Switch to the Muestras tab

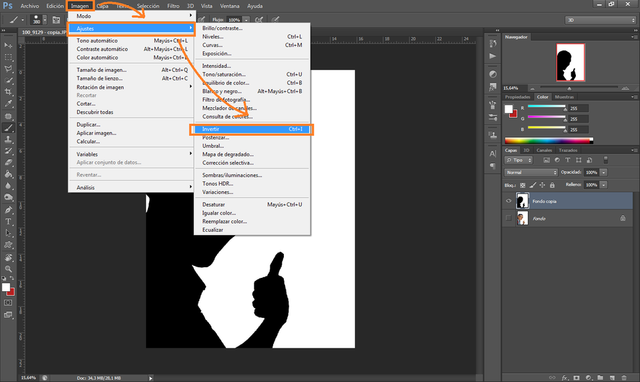pyautogui.click(x=564, y=97)
